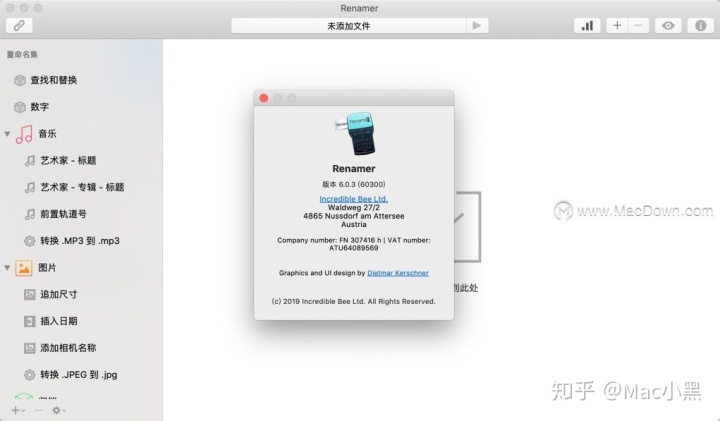
Task: Click the play arrow to apply renaming
Action: coord(477,26)
